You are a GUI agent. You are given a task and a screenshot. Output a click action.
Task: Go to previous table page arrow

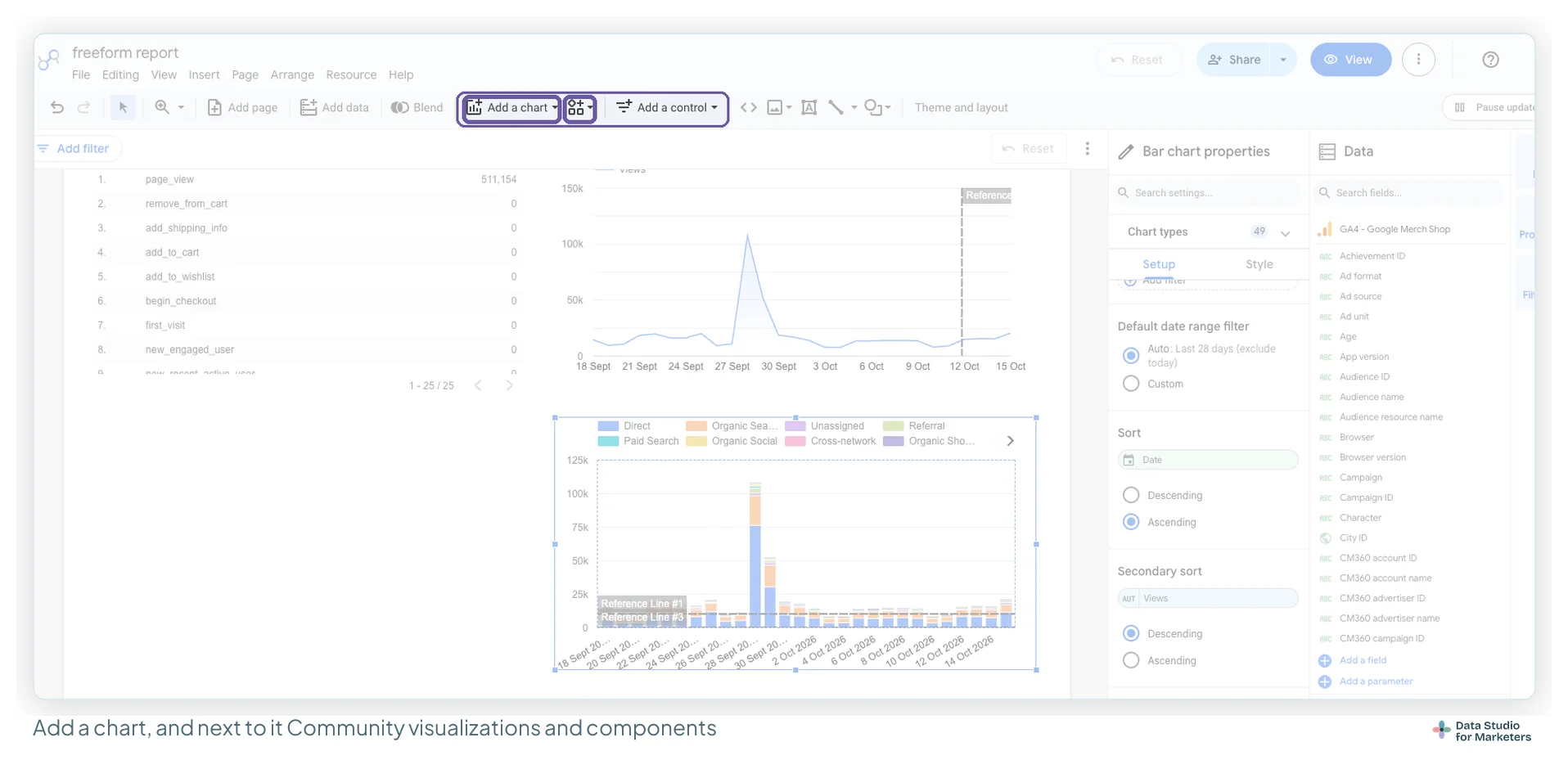[478, 385]
